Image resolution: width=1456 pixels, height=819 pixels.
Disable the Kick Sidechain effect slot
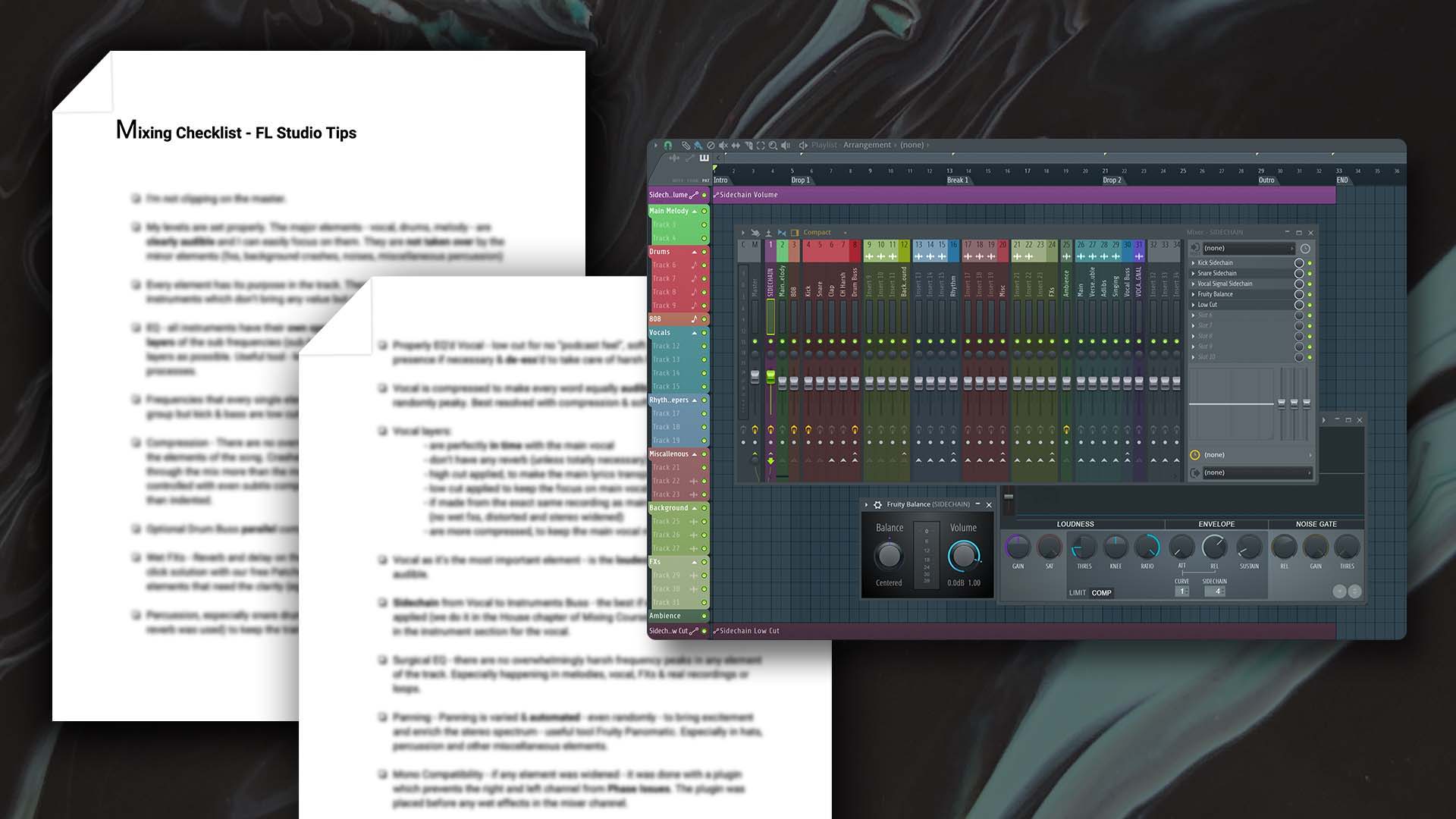pos(1310,263)
